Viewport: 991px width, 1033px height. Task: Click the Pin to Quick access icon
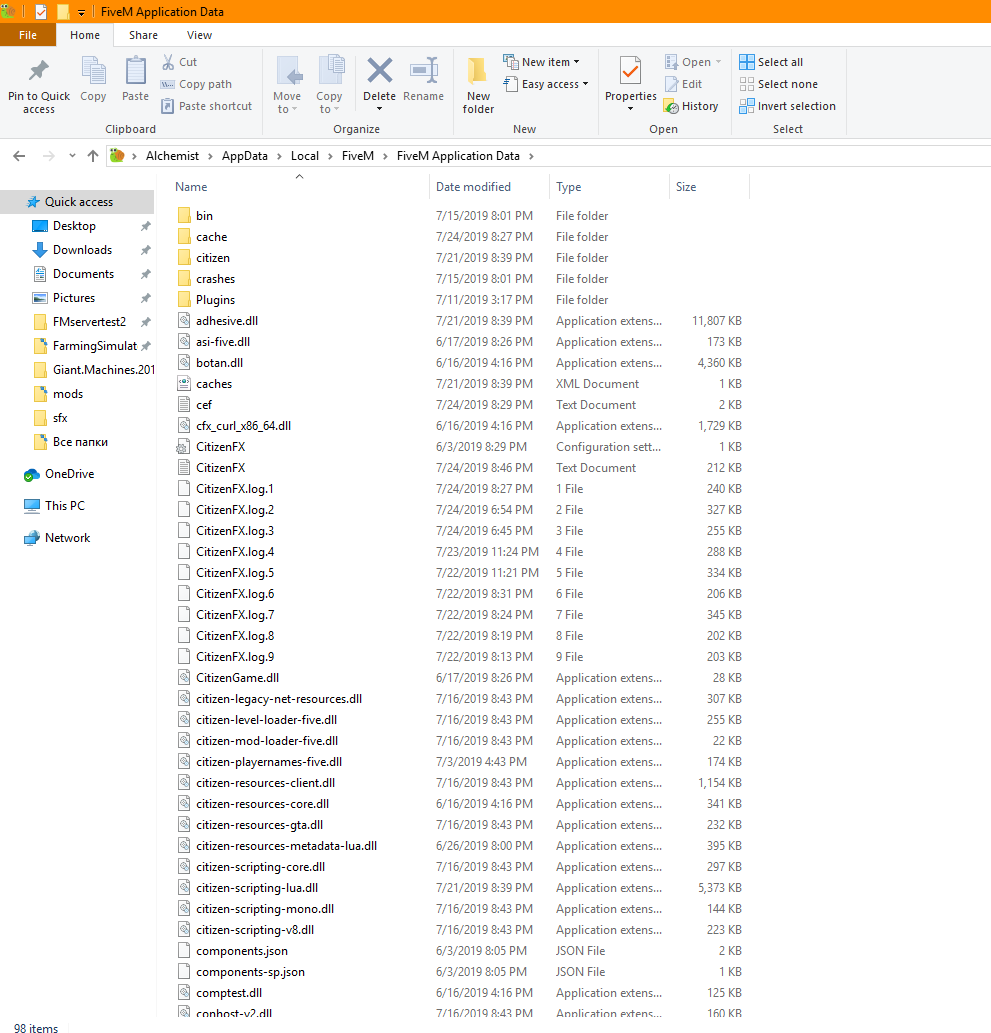tap(39, 70)
